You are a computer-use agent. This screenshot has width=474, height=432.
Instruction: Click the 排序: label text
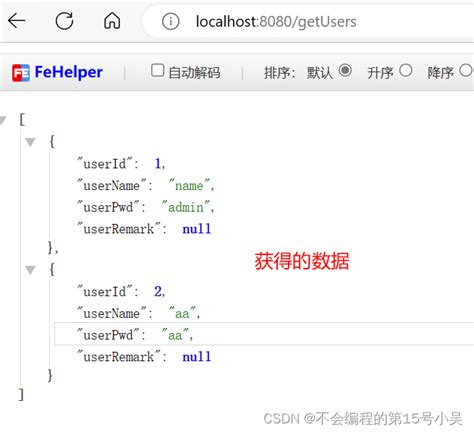279,73
